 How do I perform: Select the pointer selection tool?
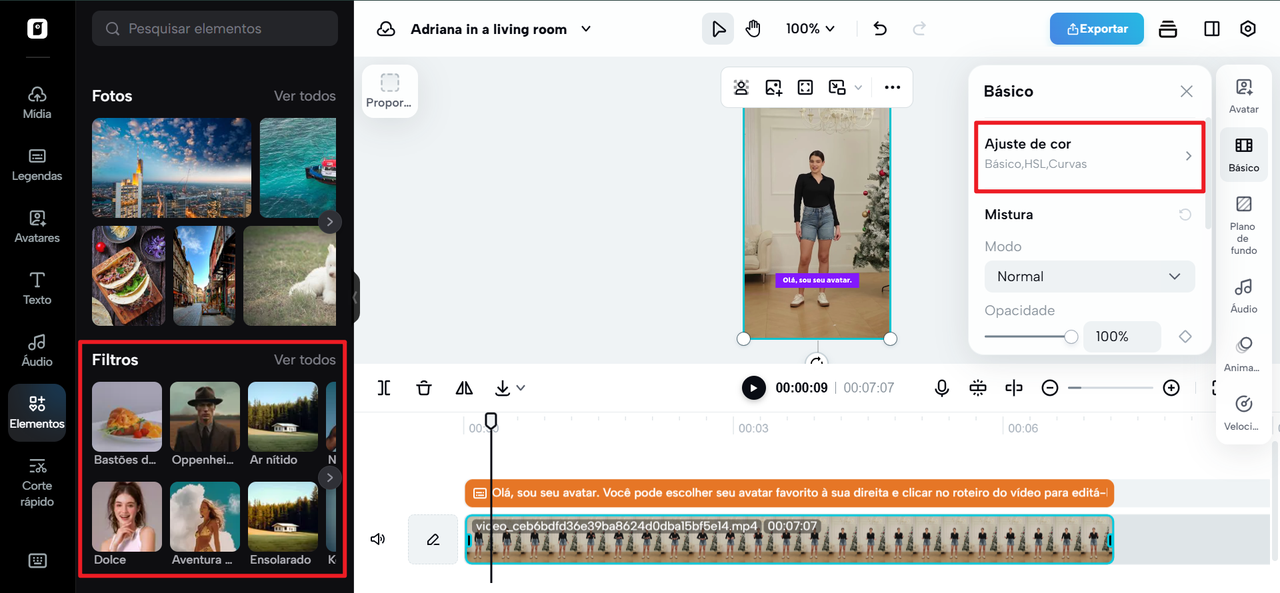[x=718, y=29]
